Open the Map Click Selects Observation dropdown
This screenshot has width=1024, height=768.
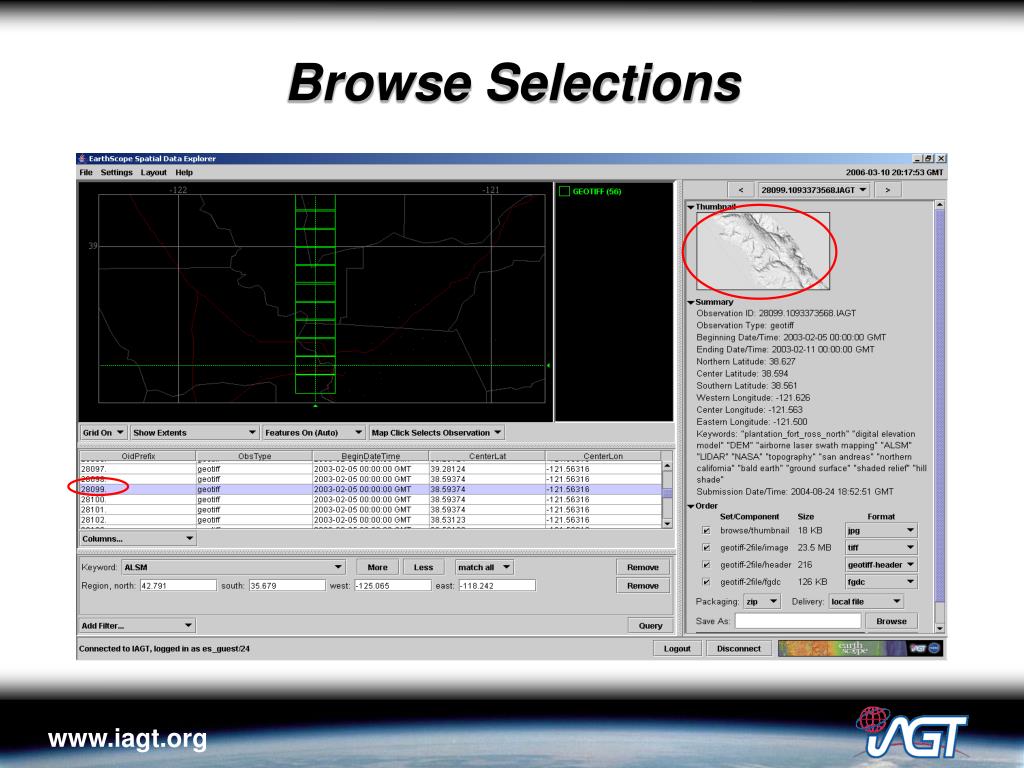pos(436,432)
